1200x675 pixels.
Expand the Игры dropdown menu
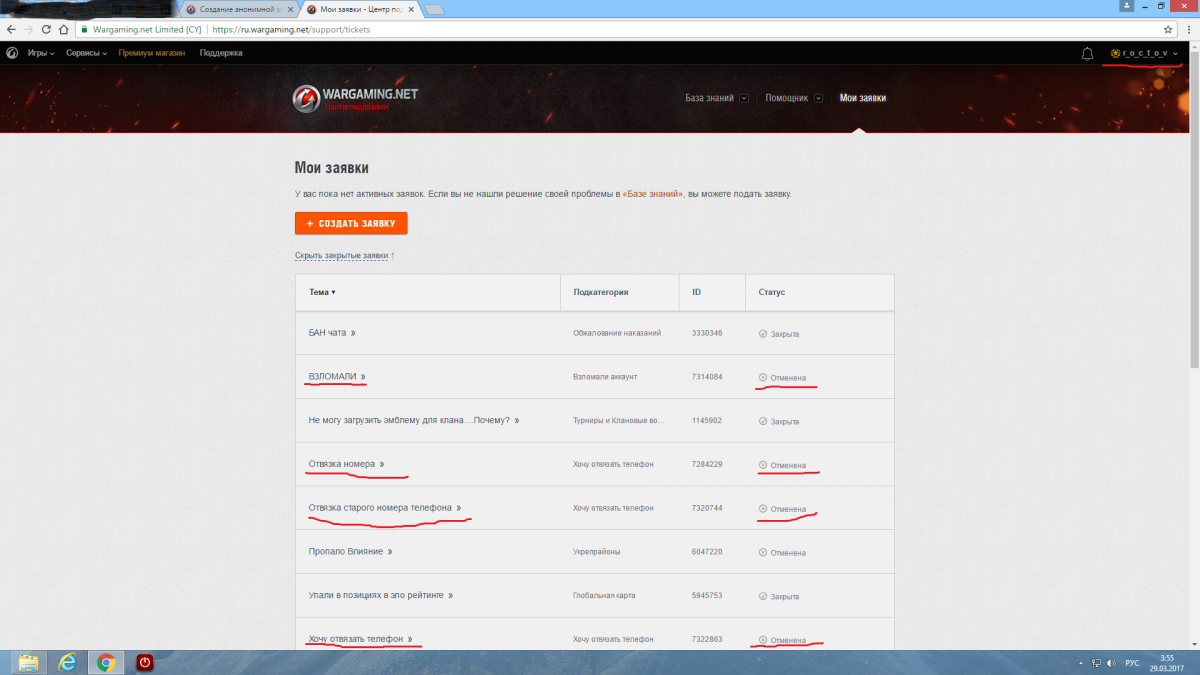click(40, 53)
